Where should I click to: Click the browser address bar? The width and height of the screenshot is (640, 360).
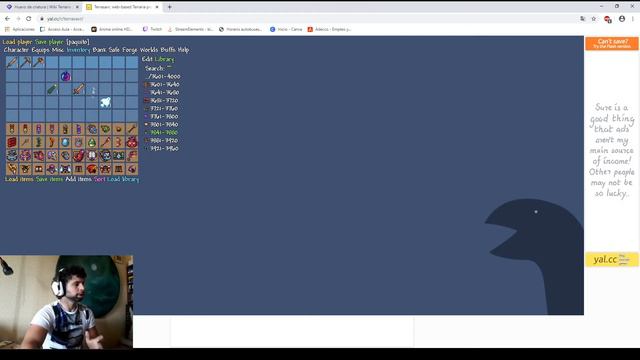[306, 19]
